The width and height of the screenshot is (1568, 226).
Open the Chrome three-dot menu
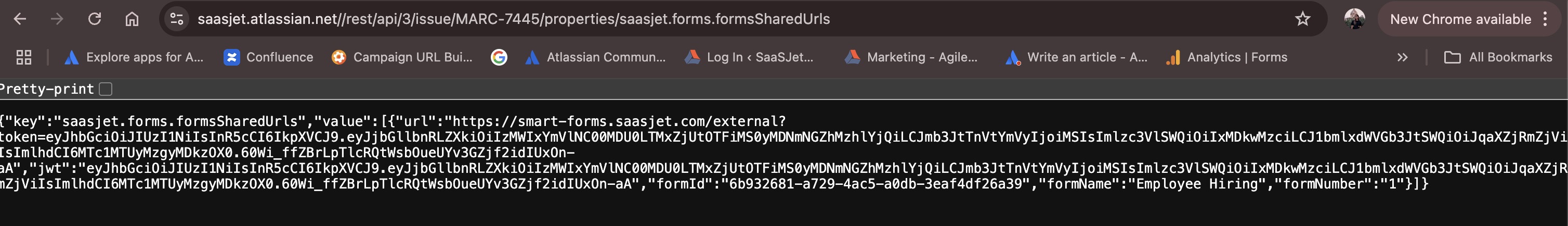(1545, 19)
